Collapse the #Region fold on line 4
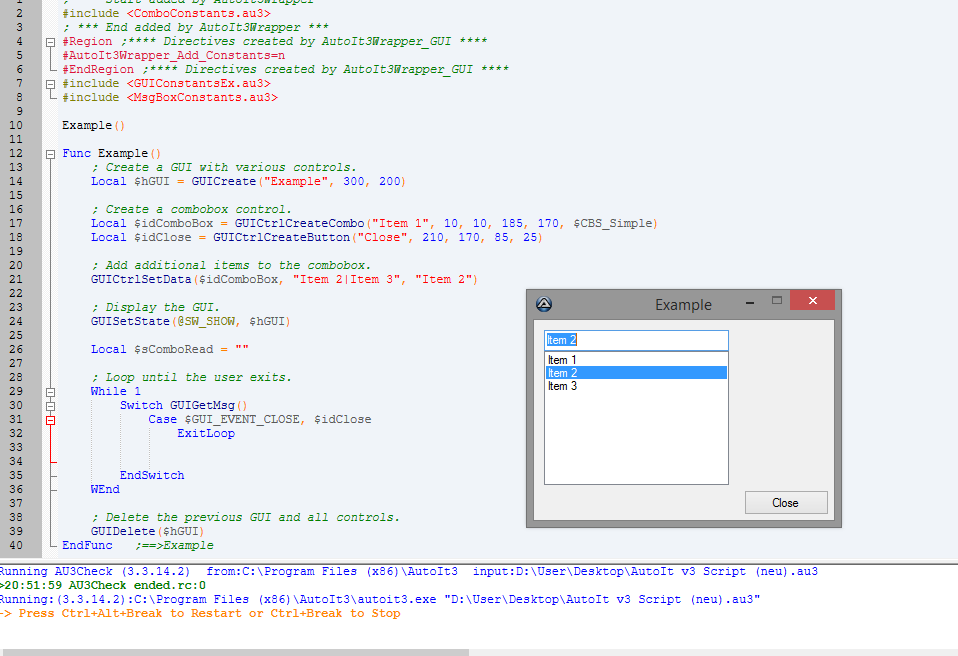This screenshot has height=656, width=958. [50, 42]
